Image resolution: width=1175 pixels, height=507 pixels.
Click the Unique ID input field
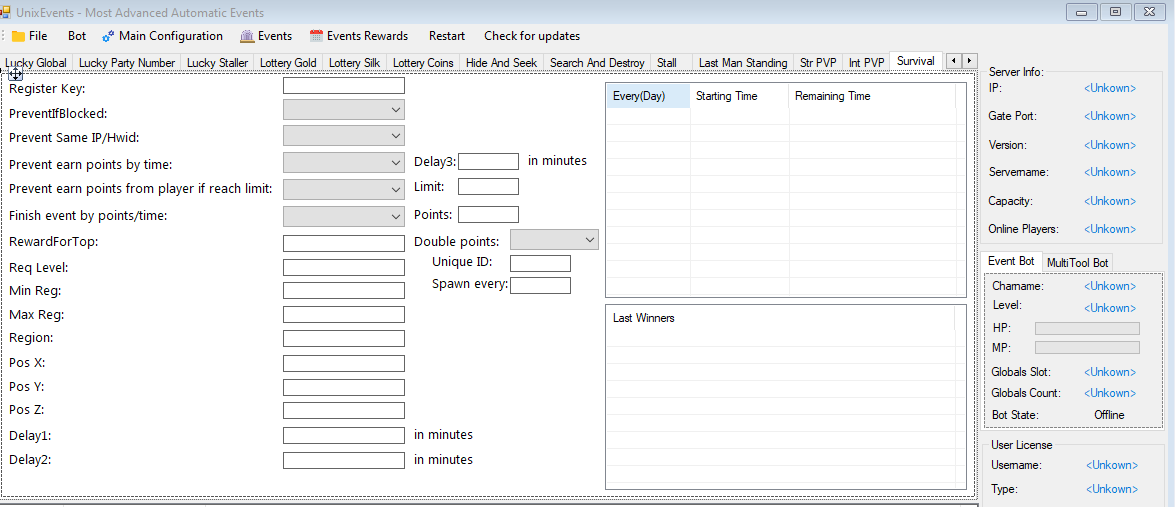(x=540, y=263)
